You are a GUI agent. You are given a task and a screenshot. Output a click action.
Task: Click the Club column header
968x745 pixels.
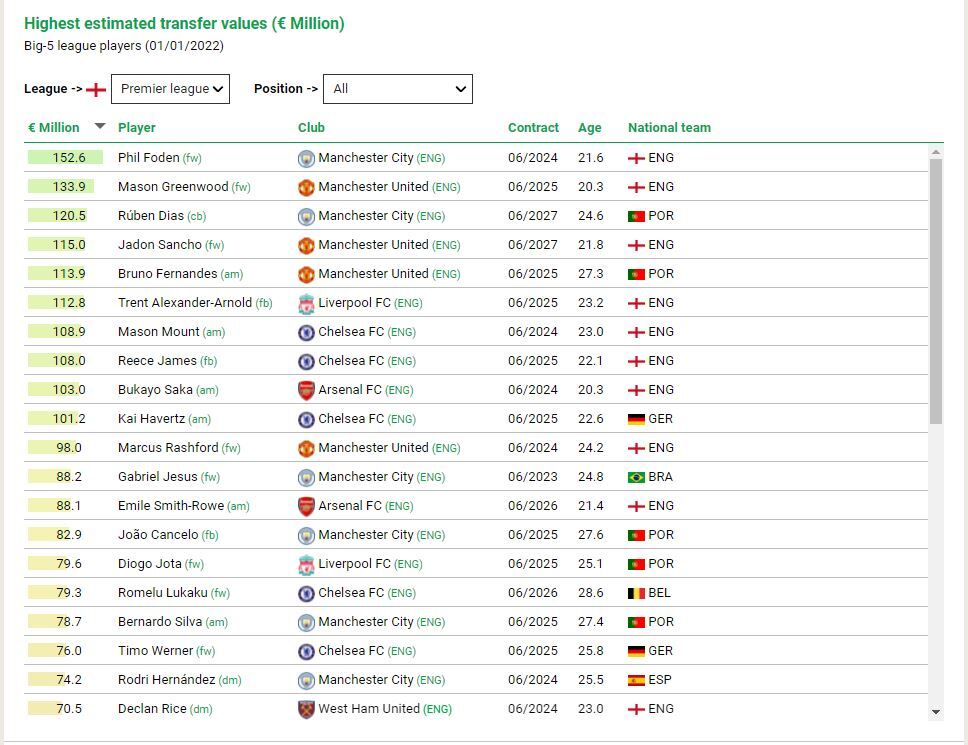[311, 127]
